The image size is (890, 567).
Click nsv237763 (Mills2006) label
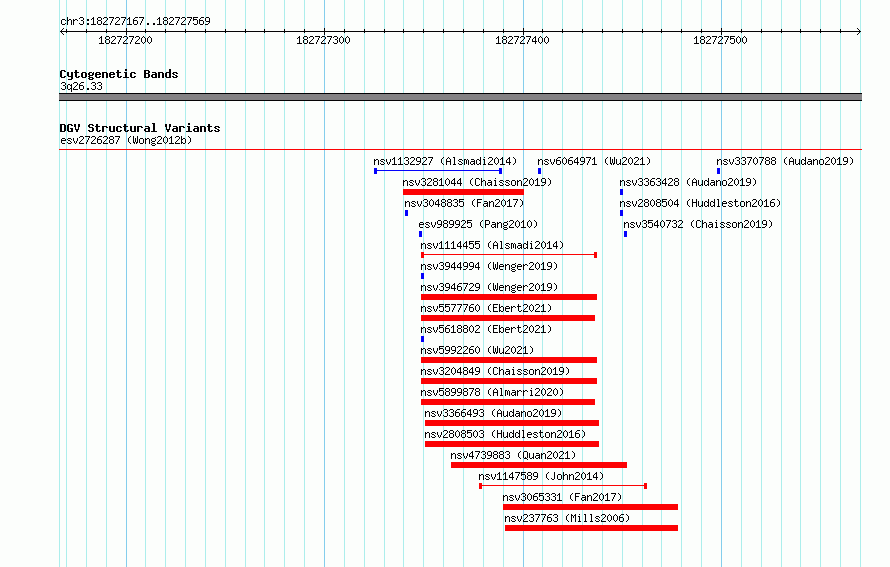566,518
